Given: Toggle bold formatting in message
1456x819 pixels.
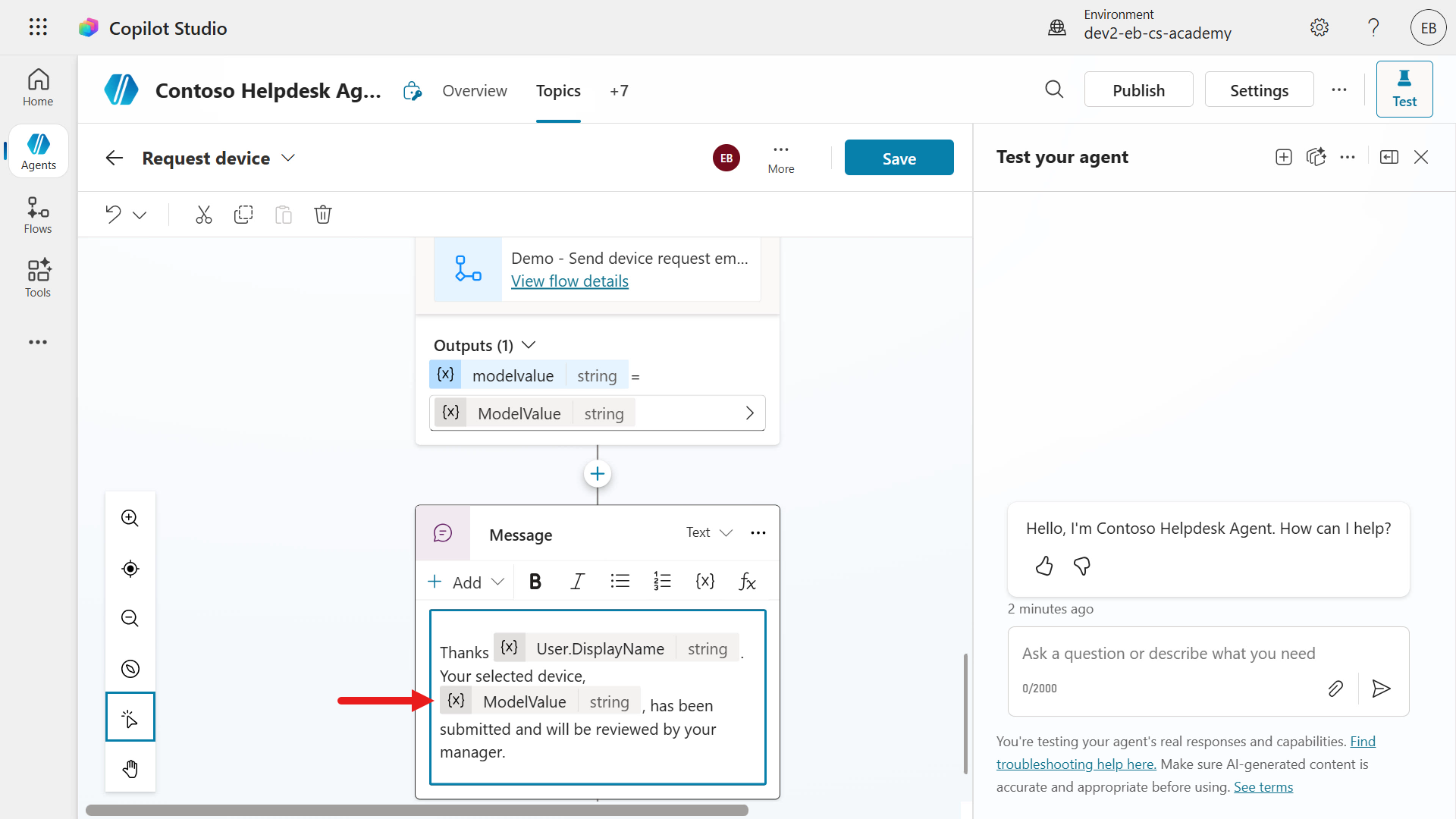Looking at the screenshot, I should coord(535,582).
